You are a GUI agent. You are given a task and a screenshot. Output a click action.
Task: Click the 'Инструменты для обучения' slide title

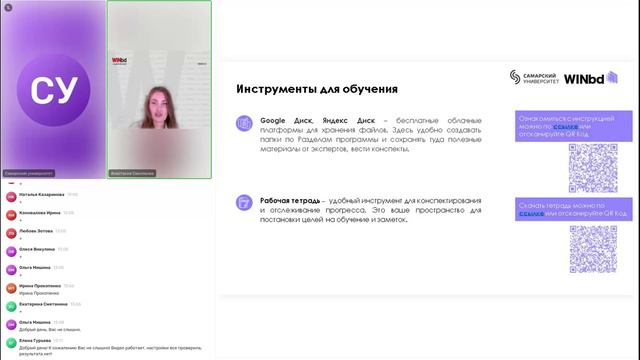pyautogui.click(x=317, y=89)
